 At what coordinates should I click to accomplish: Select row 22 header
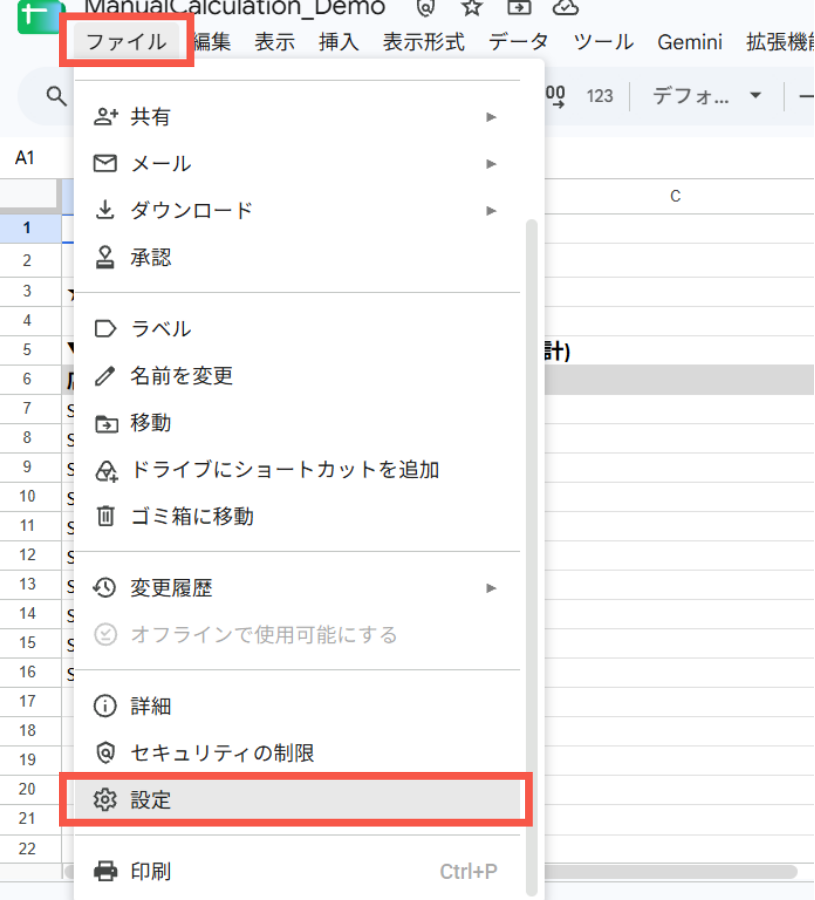click(27, 848)
